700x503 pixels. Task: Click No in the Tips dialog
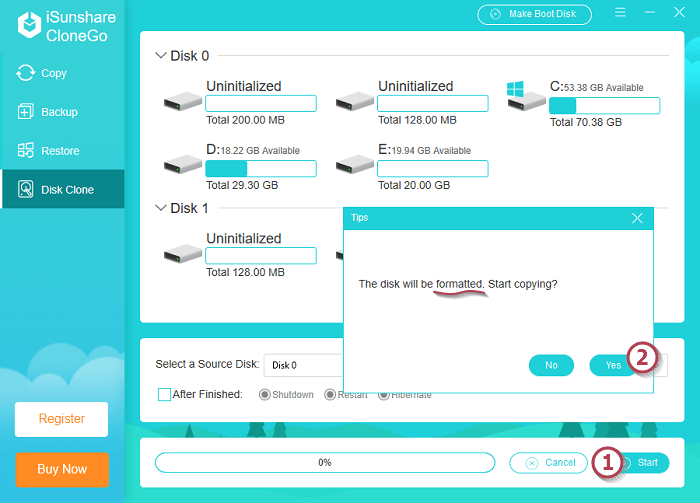tap(551, 365)
